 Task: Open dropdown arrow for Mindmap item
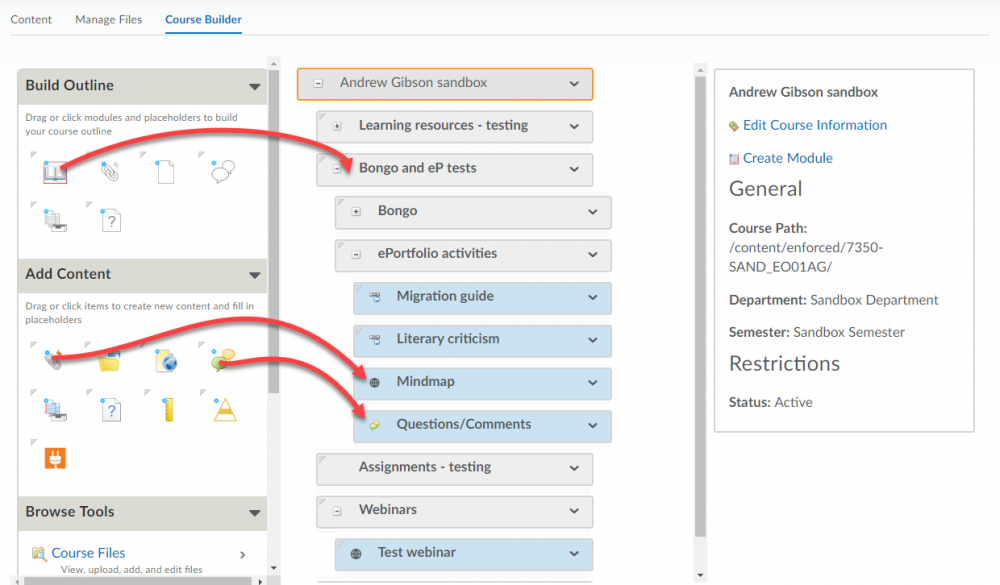pyautogui.click(x=592, y=383)
